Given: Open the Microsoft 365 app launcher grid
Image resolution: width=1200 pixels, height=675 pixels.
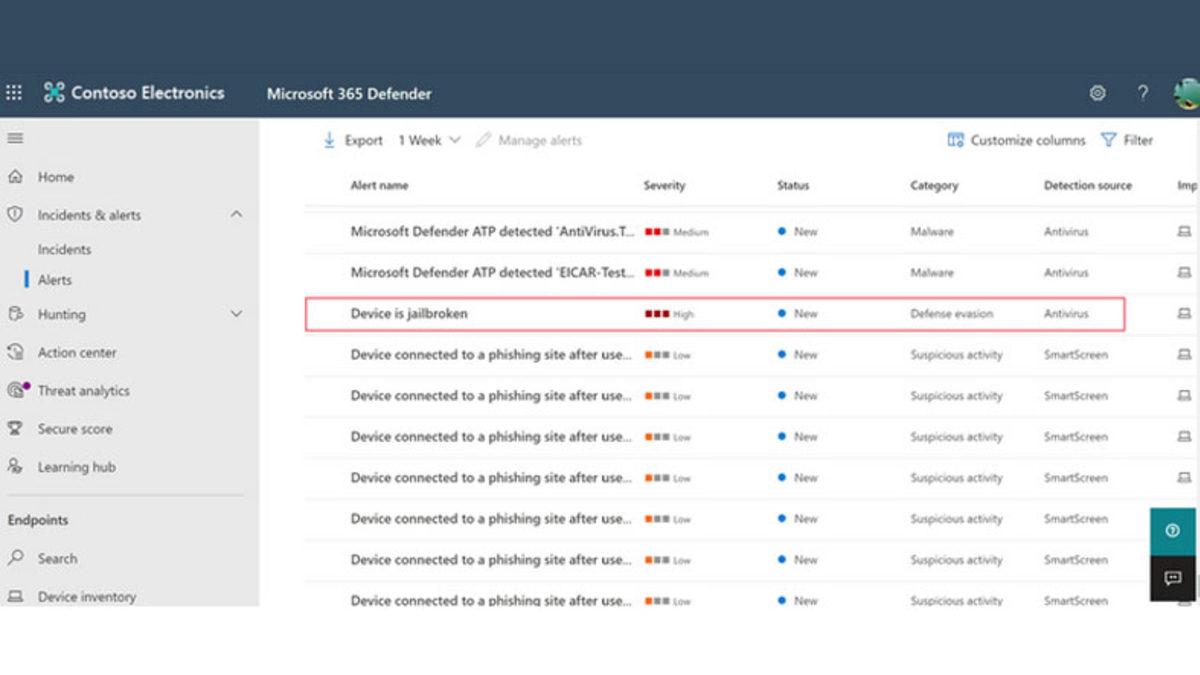Looking at the screenshot, I should [14, 92].
